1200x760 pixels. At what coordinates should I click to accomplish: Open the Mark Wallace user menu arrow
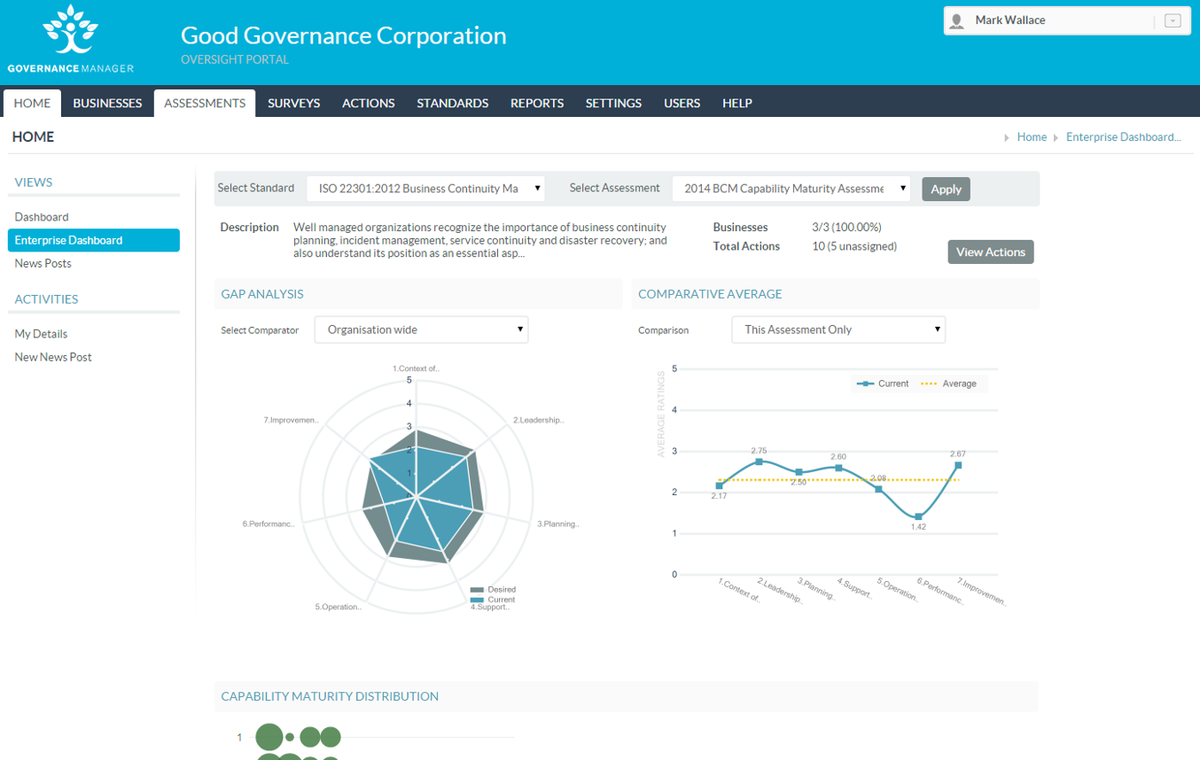tap(1173, 21)
